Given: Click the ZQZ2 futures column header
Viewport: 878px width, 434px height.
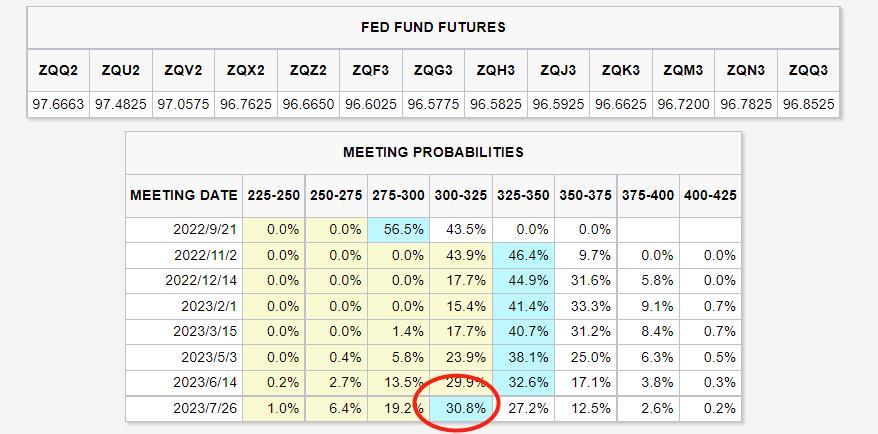Looking at the screenshot, I should (308, 70).
